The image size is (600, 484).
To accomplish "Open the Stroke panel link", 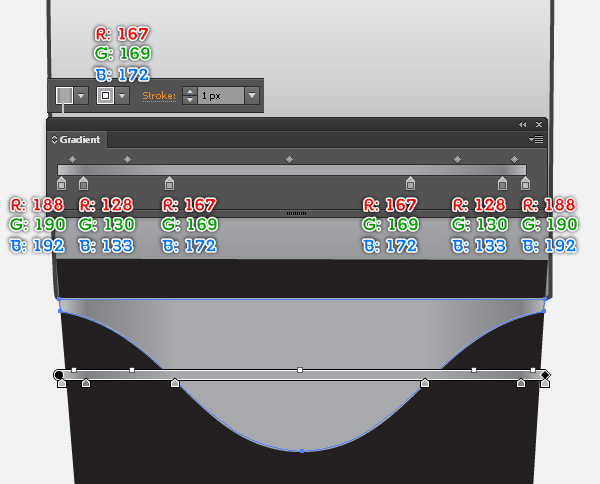I will point(159,96).
